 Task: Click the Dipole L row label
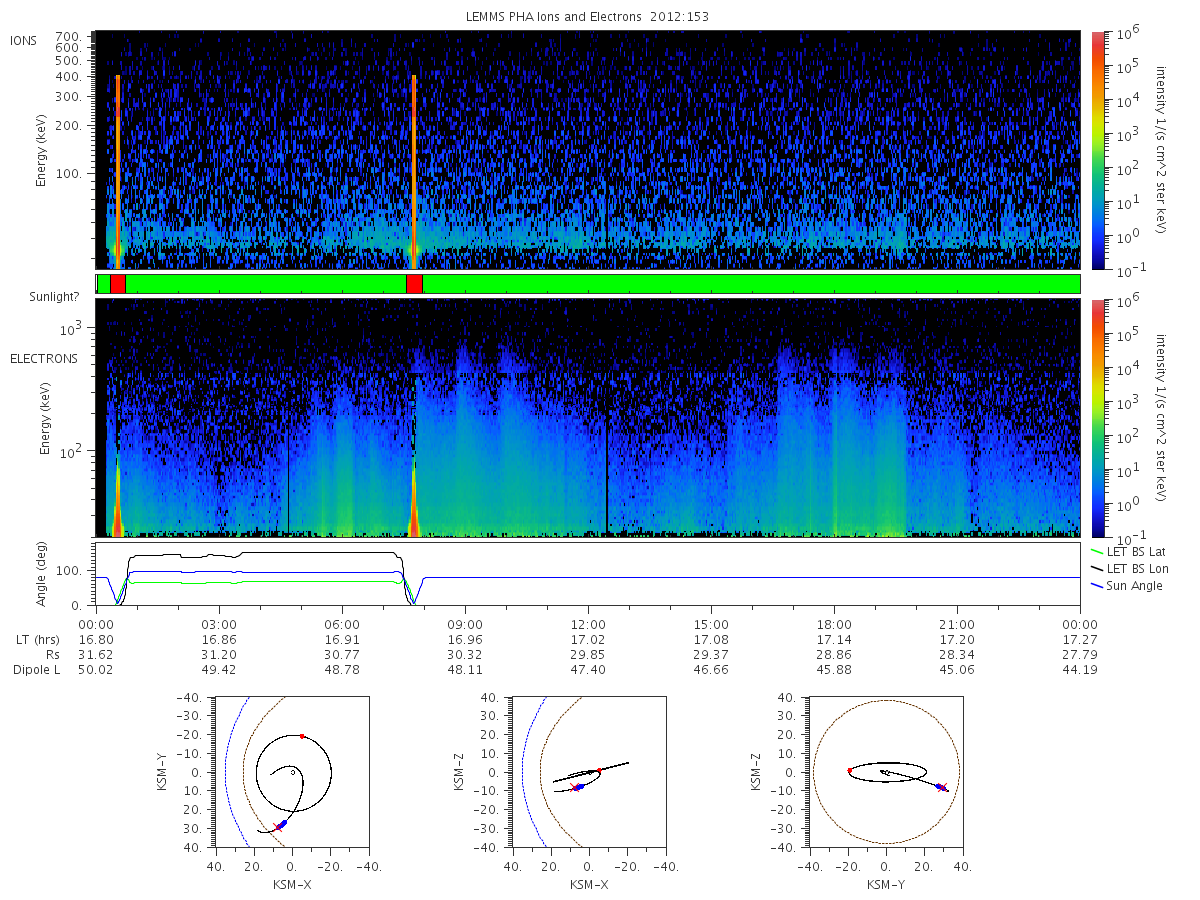(x=36, y=670)
